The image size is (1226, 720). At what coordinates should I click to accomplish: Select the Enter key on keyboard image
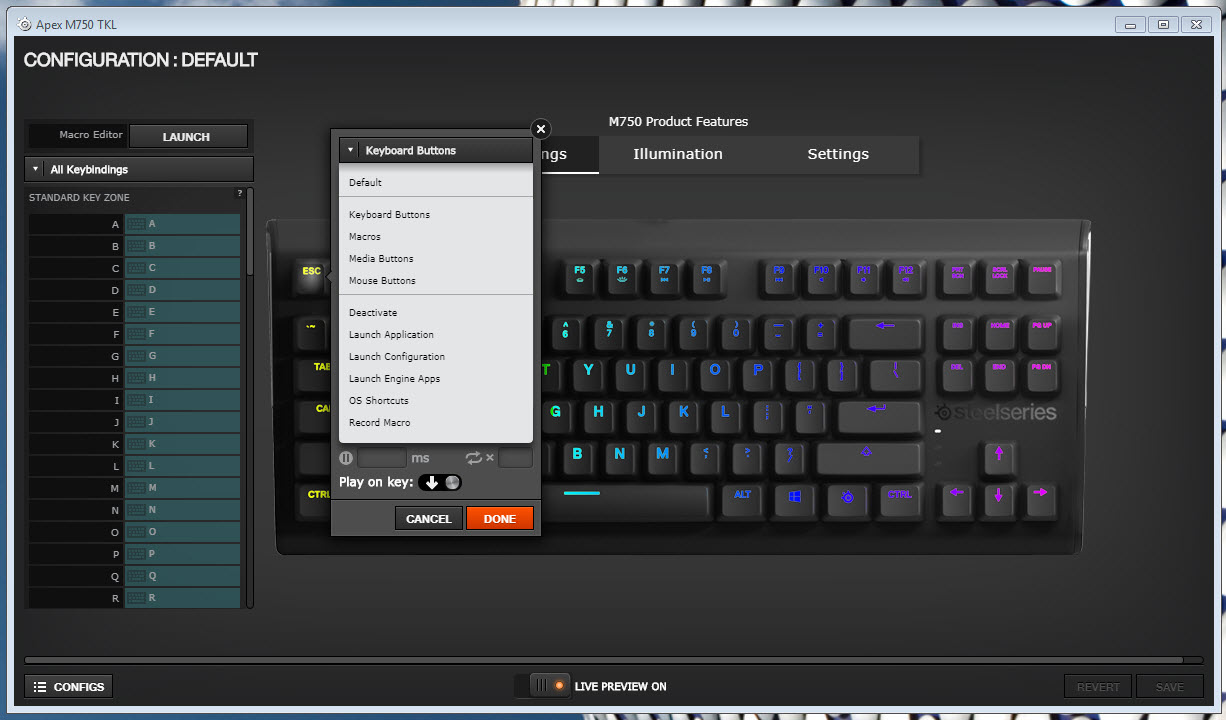tap(877, 415)
